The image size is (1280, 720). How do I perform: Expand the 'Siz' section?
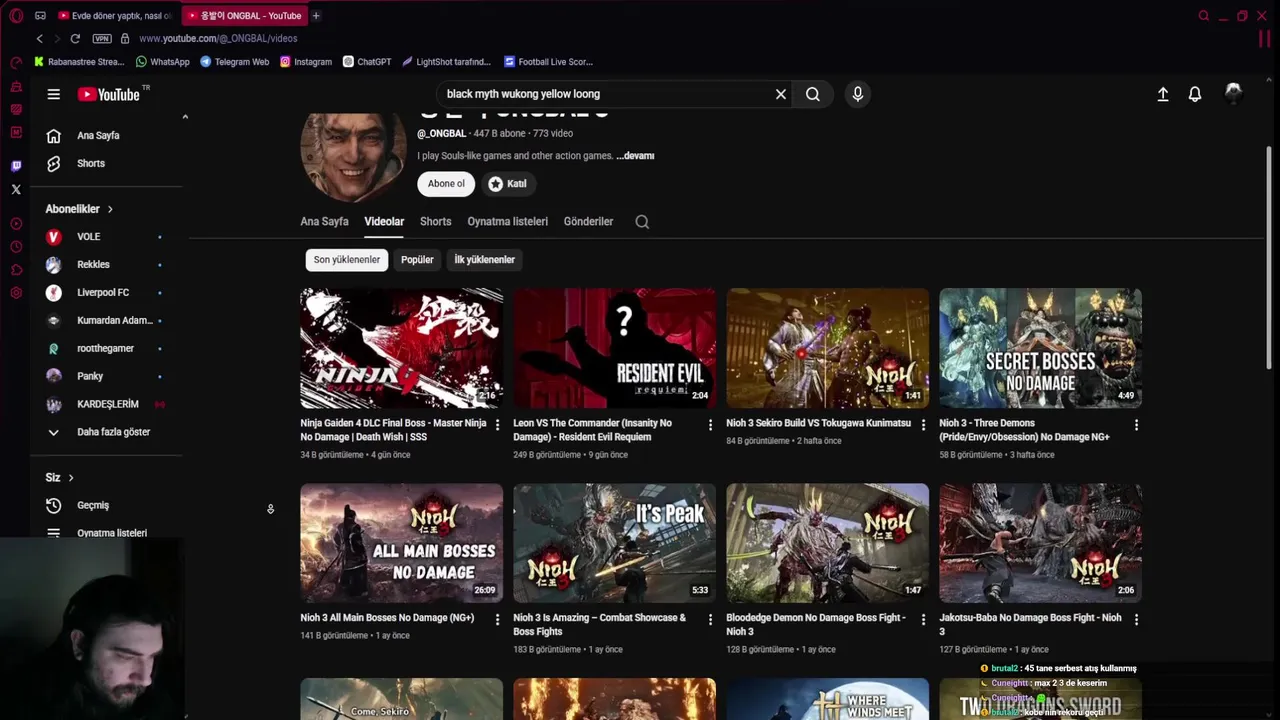(x=60, y=478)
